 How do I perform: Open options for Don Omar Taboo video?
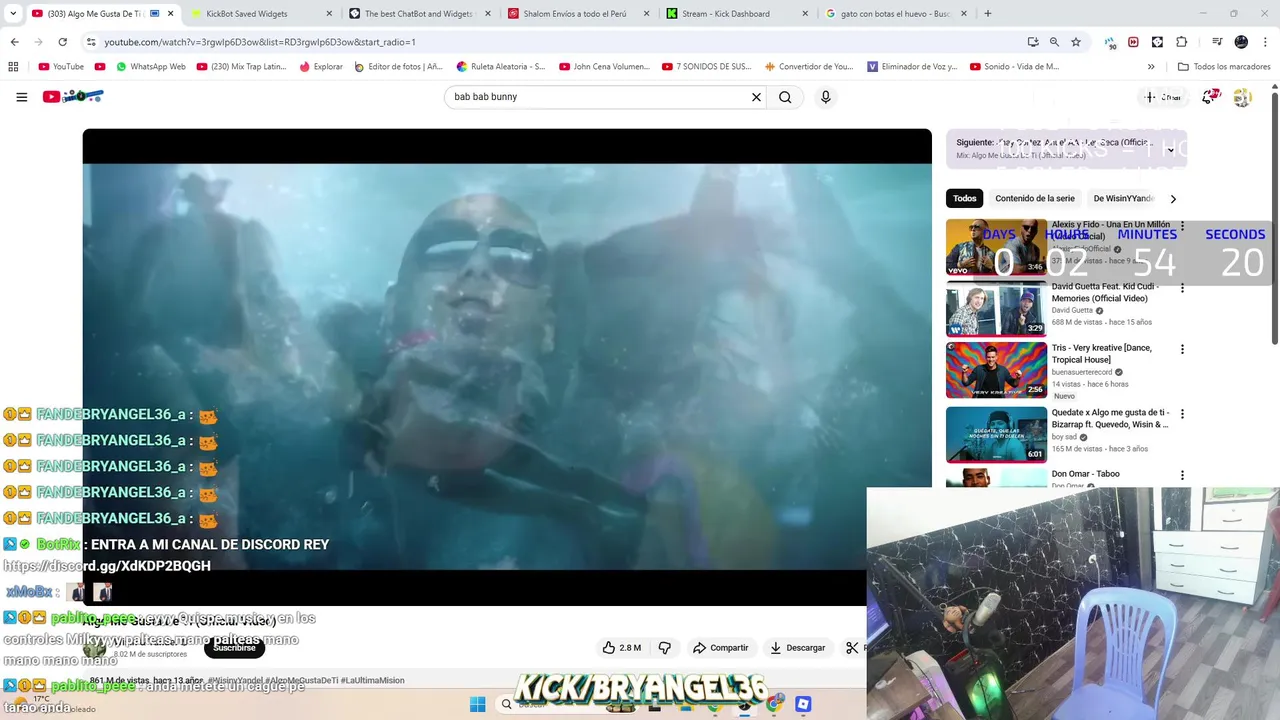pos(1182,476)
